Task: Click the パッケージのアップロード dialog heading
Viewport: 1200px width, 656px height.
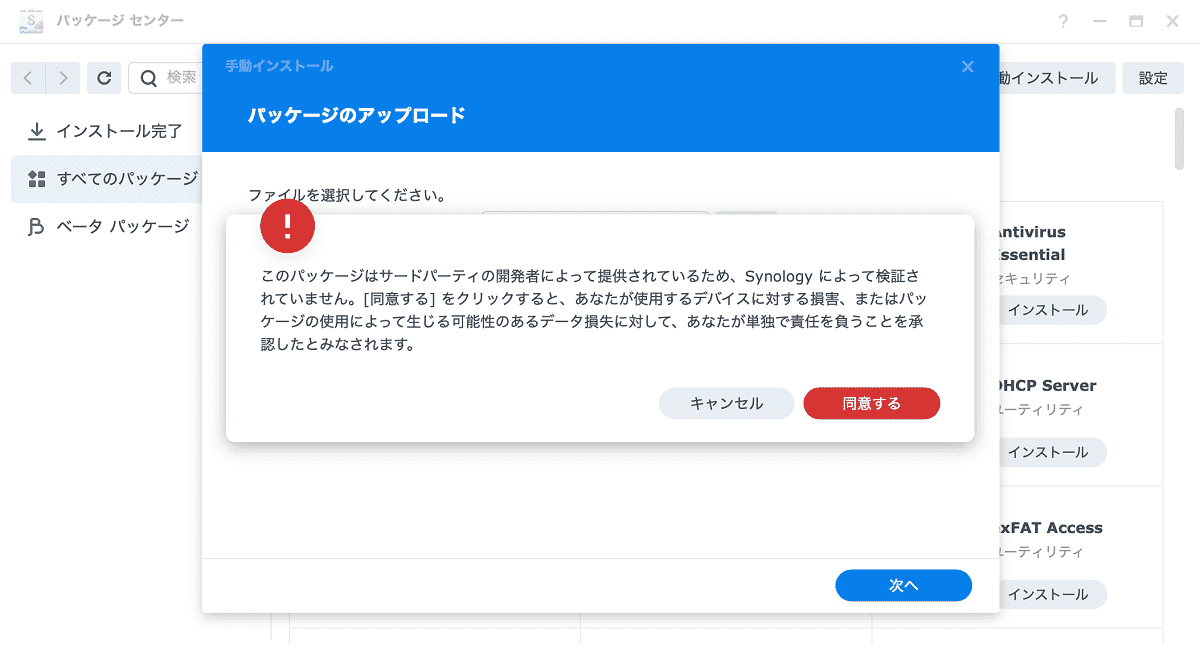Action: point(357,115)
